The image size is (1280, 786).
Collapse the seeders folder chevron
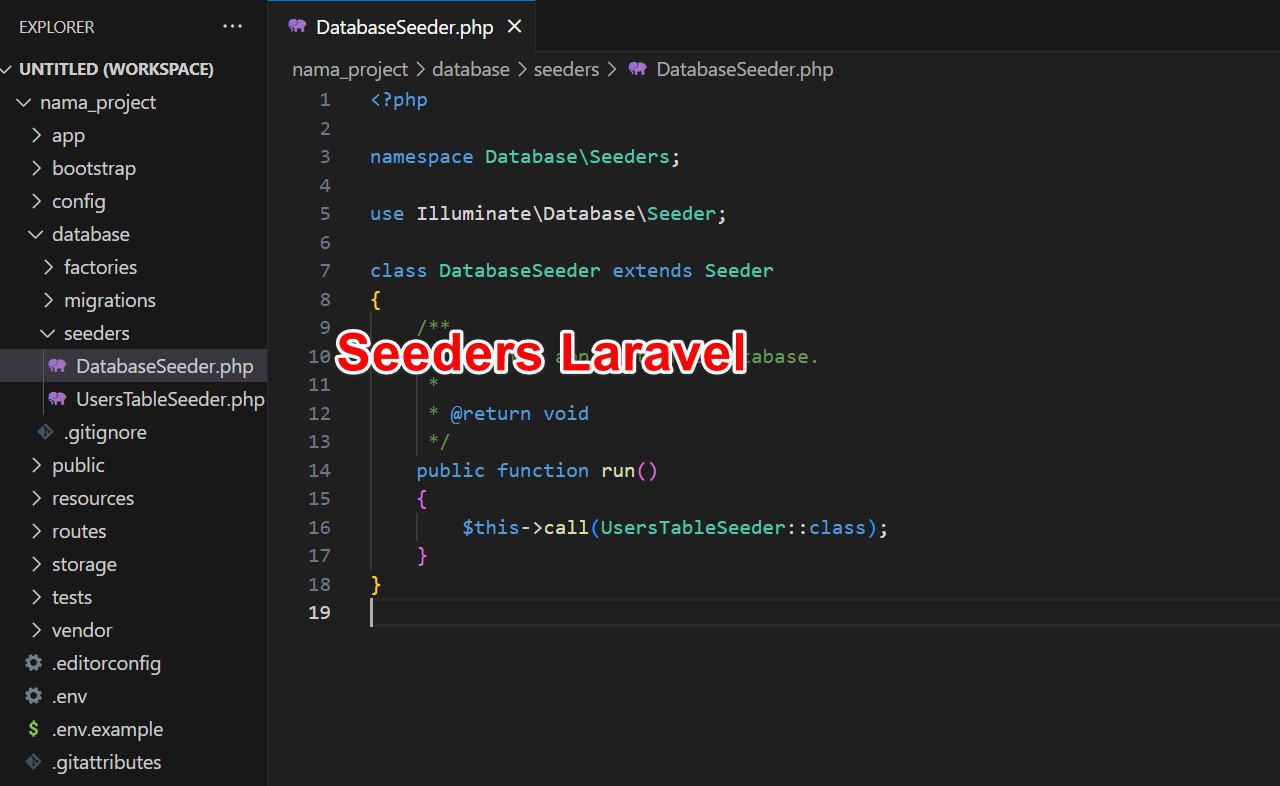tap(49, 333)
